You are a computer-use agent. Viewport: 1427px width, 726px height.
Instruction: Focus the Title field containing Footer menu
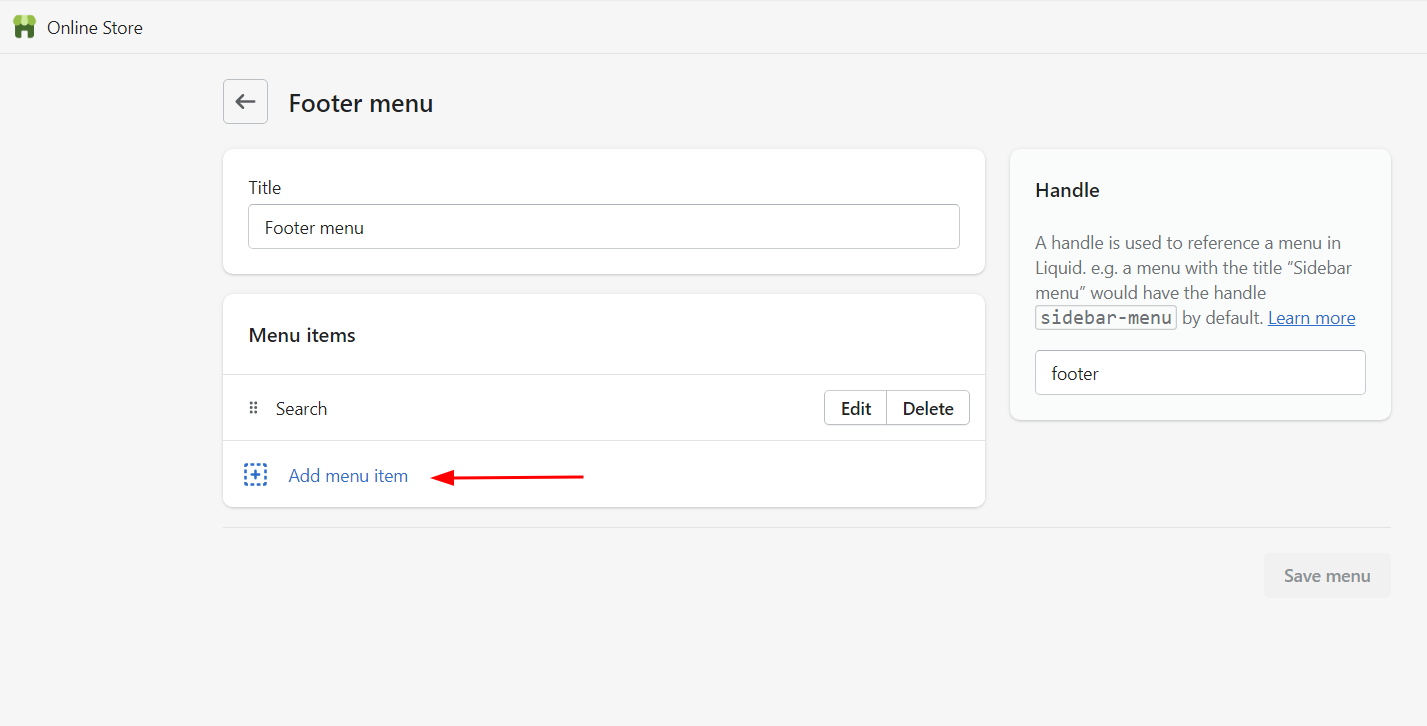(x=603, y=227)
